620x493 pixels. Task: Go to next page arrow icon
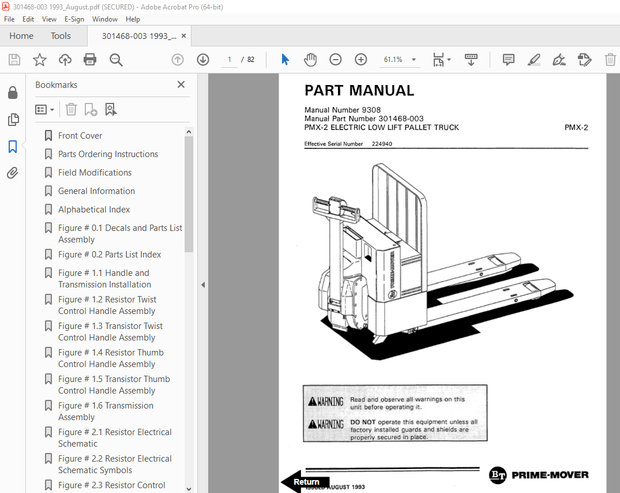point(203,60)
